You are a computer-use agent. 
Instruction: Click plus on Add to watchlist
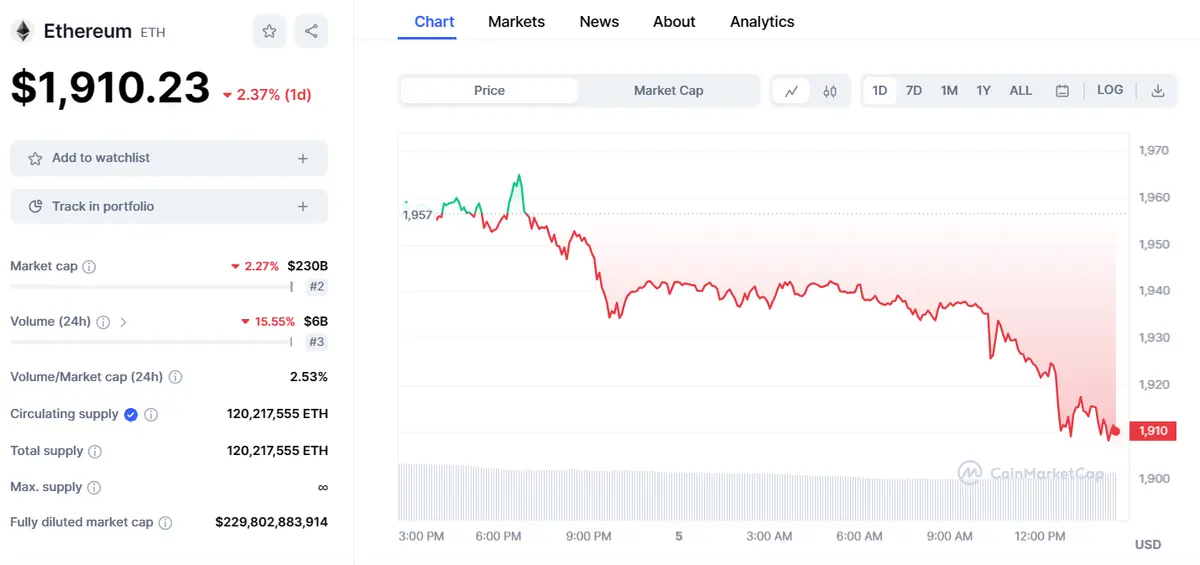tap(303, 158)
